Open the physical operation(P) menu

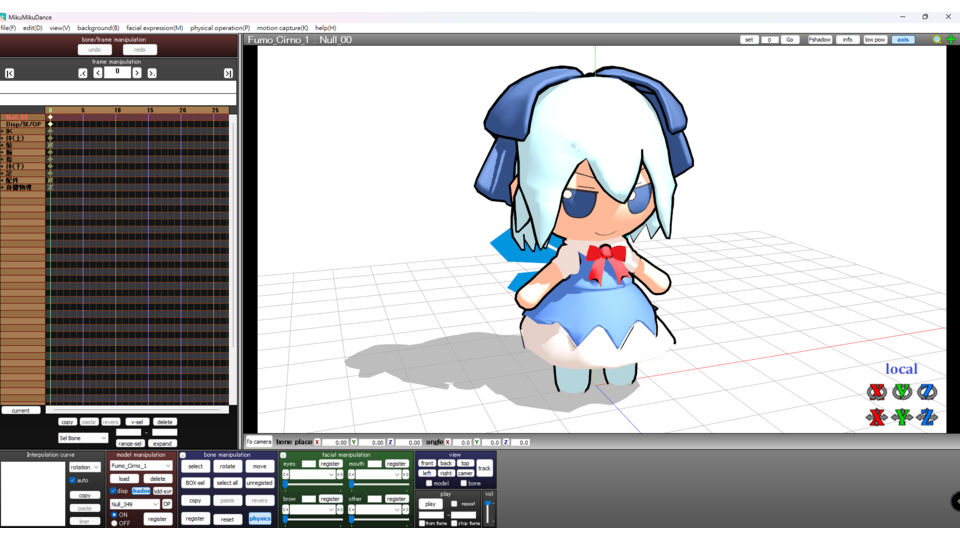pos(220,28)
